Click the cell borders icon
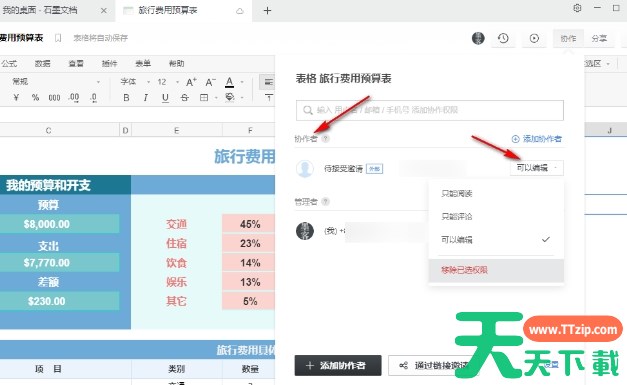627x385 pixels. coord(204,98)
